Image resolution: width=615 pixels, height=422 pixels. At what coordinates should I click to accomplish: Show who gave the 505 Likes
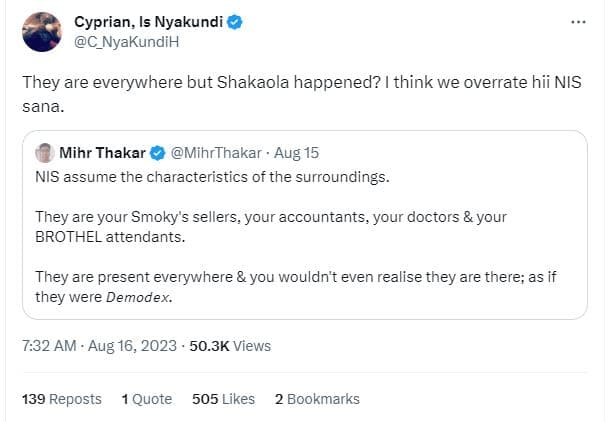224,398
